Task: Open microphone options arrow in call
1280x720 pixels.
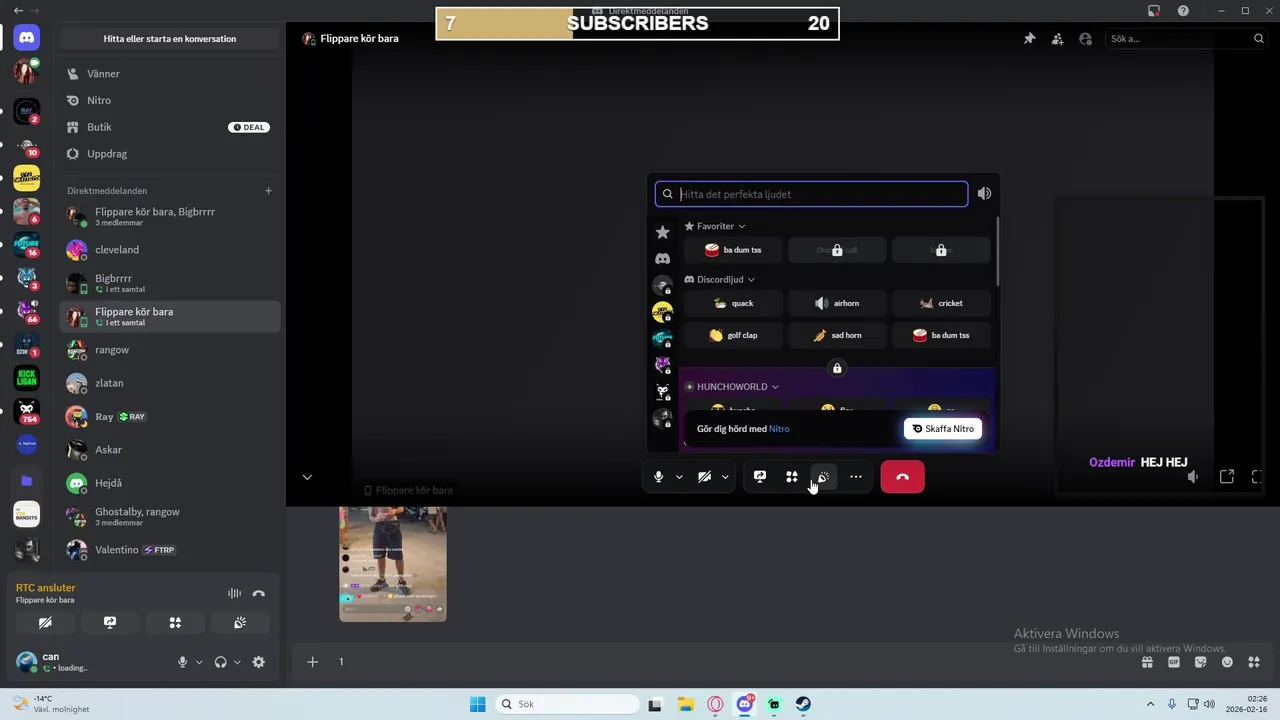Action: (x=679, y=477)
